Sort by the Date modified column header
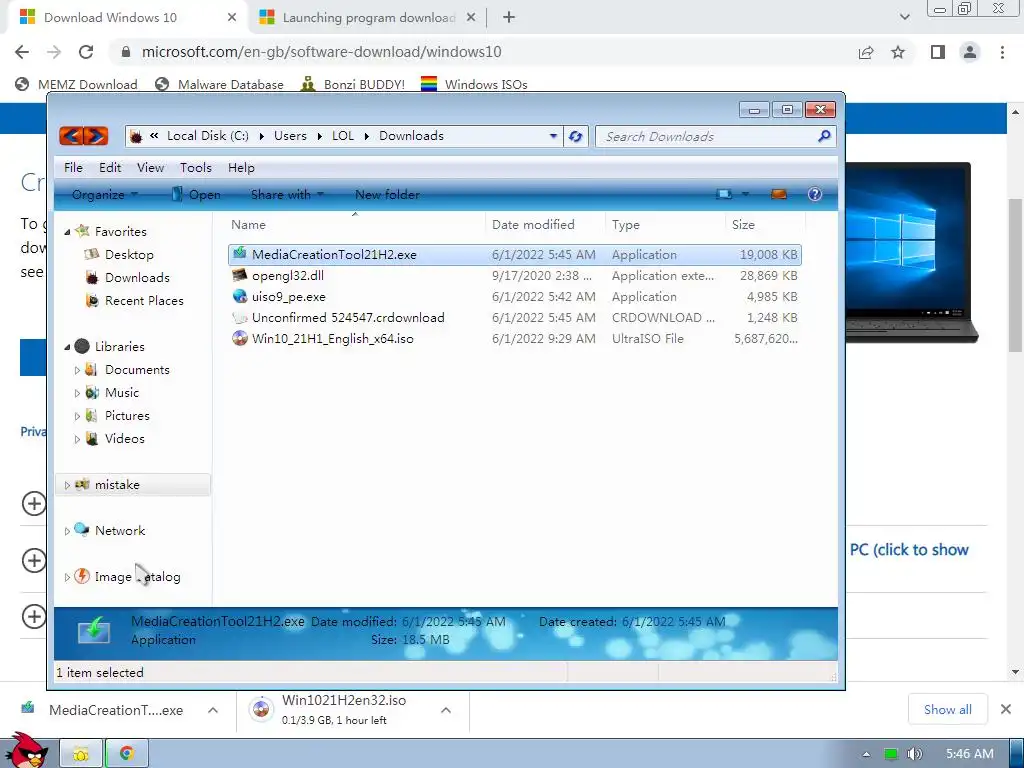Screen dimensions: 1024x768 [533, 225]
